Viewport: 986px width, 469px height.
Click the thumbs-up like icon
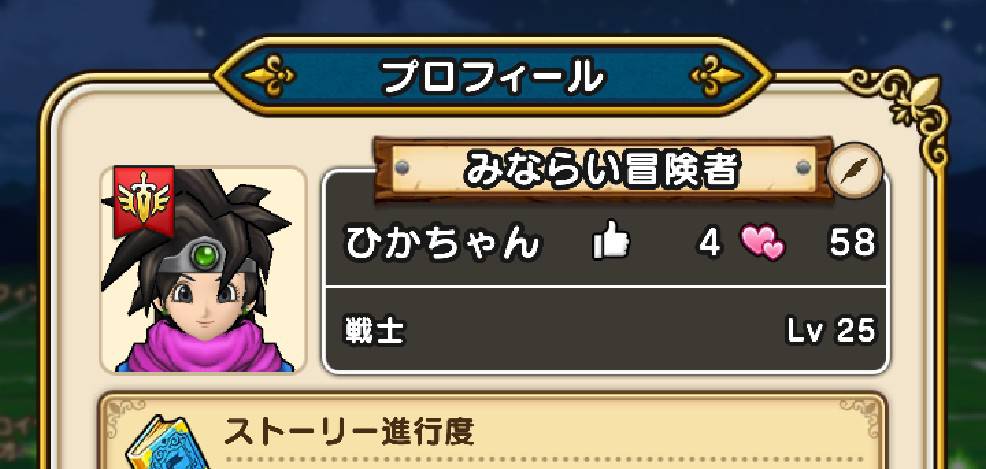611,239
